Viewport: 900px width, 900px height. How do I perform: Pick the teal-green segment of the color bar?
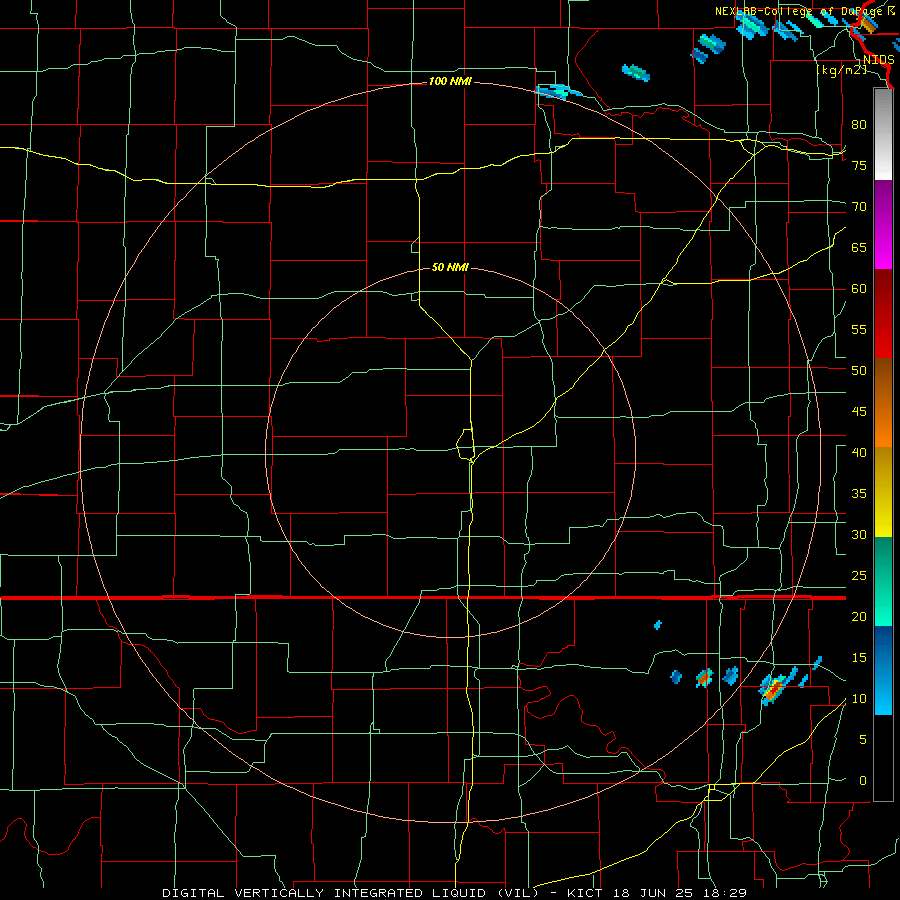(x=883, y=581)
